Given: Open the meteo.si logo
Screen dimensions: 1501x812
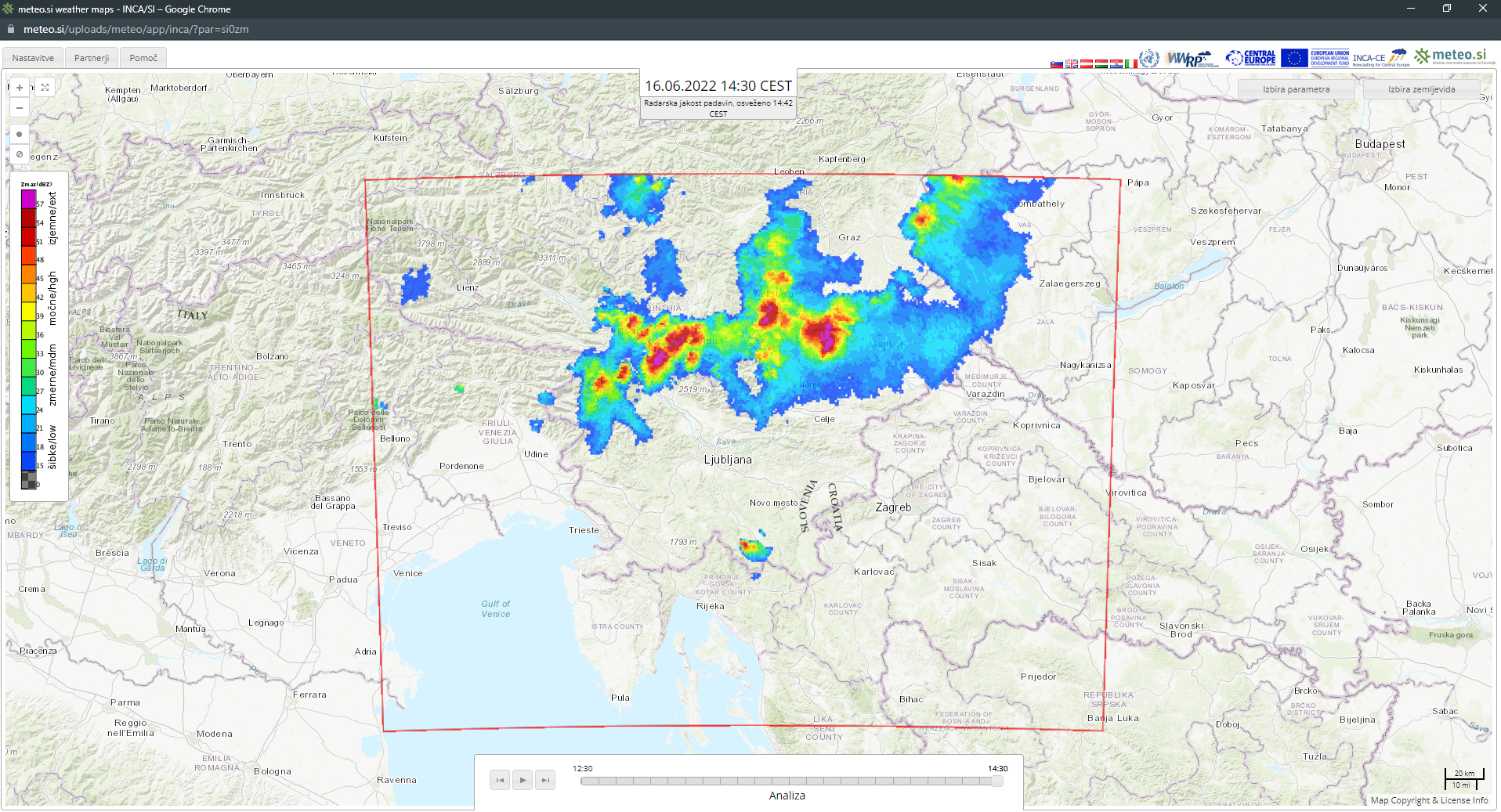Looking at the screenshot, I should pyautogui.click(x=1455, y=56).
